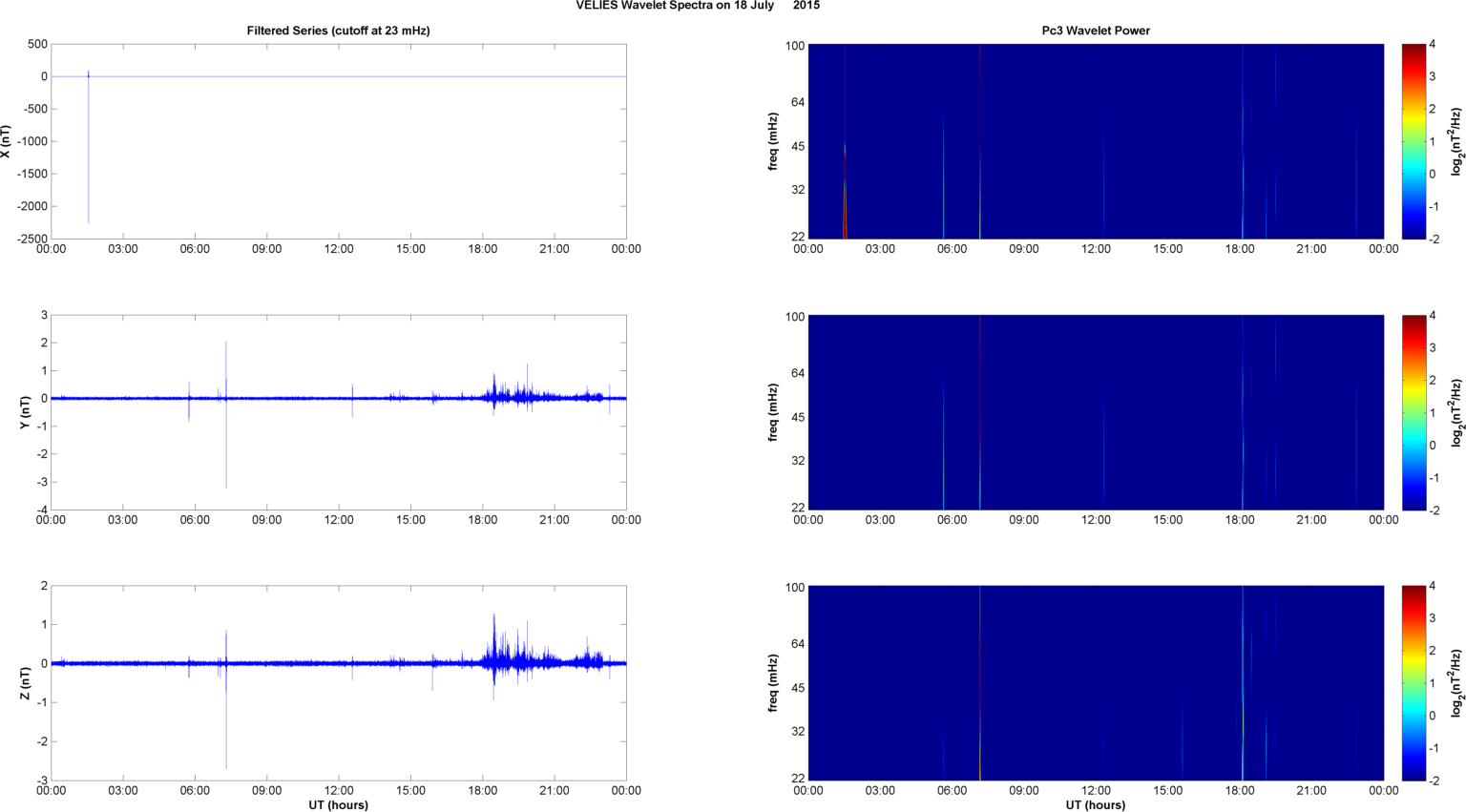This screenshot has width=1466, height=812.
Task: Click the "0" tick on the middle colorbar
Action: [x=1432, y=445]
